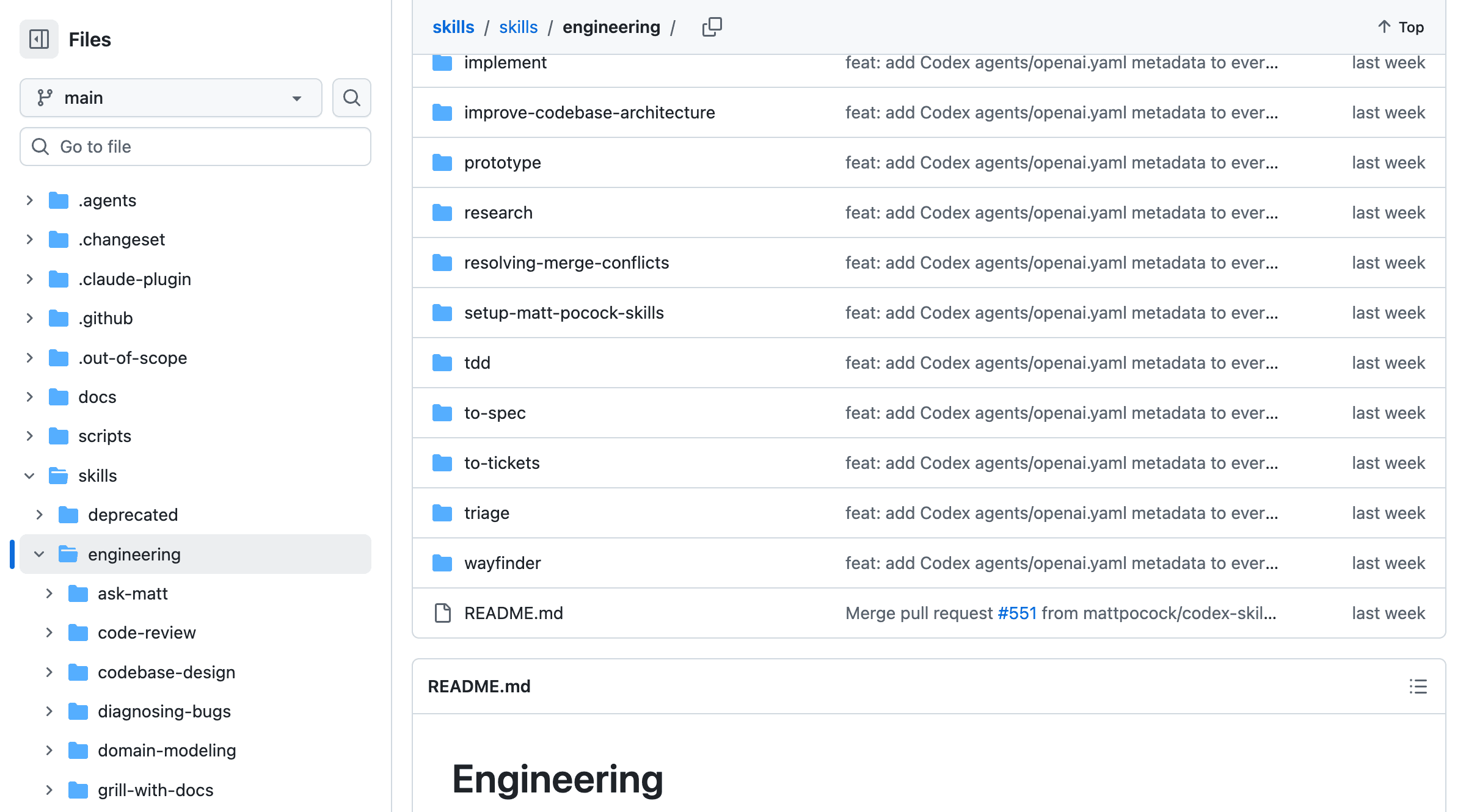1466x812 pixels.
Task: Open the to-tickets folder
Action: coord(501,463)
